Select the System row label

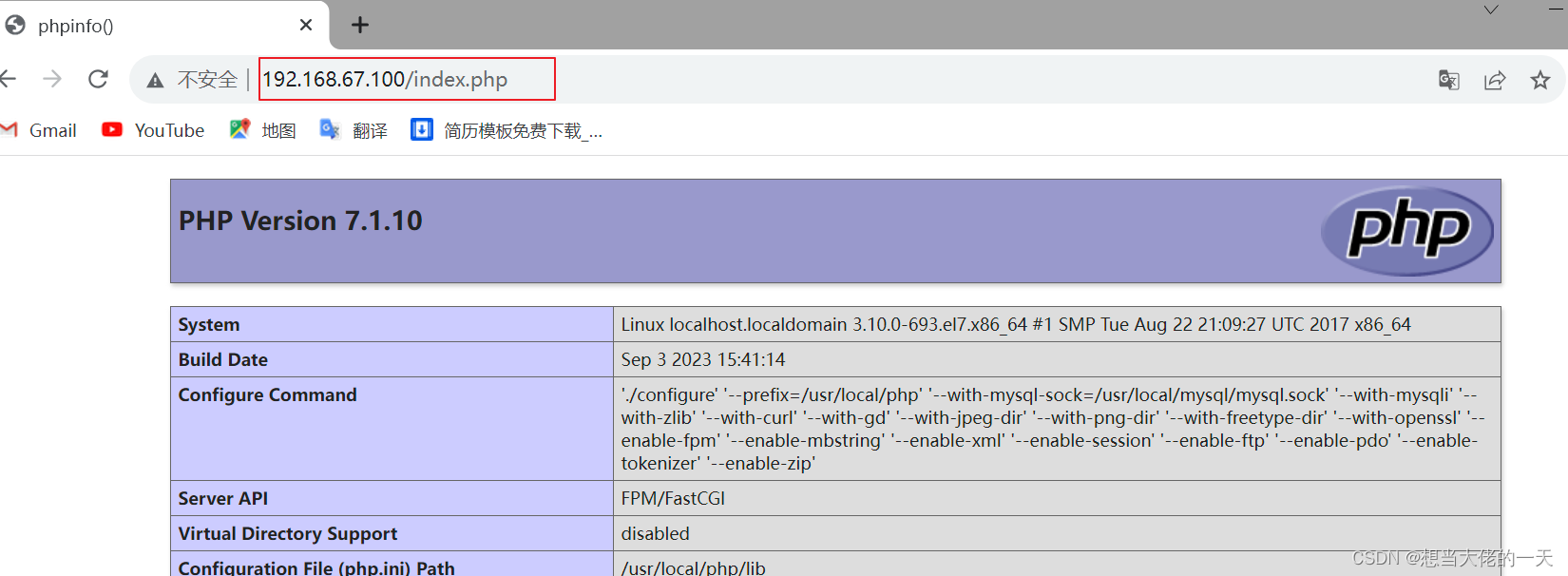pyautogui.click(x=209, y=324)
